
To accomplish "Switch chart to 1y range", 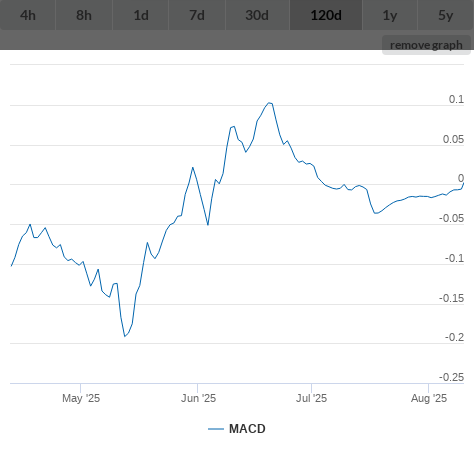I will [390, 15].
